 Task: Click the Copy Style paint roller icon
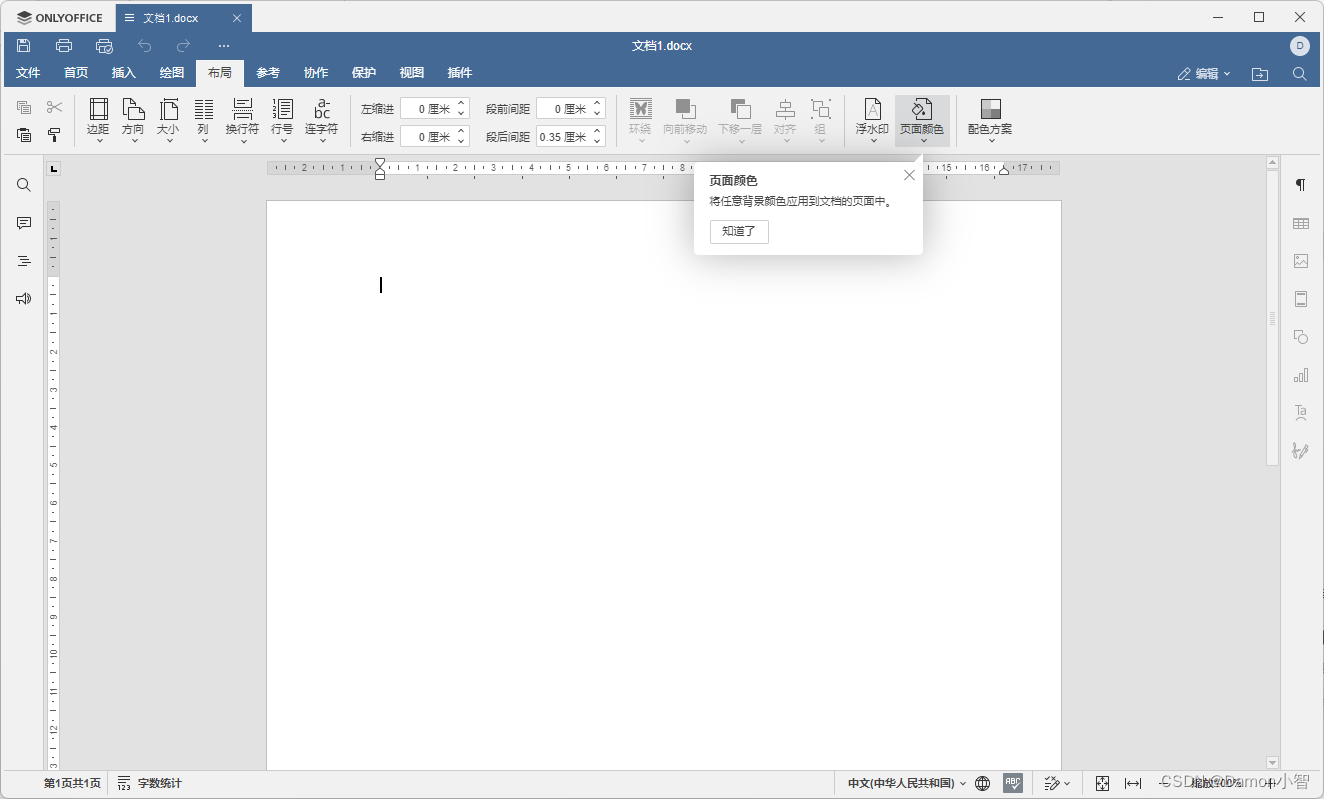(55, 135)
